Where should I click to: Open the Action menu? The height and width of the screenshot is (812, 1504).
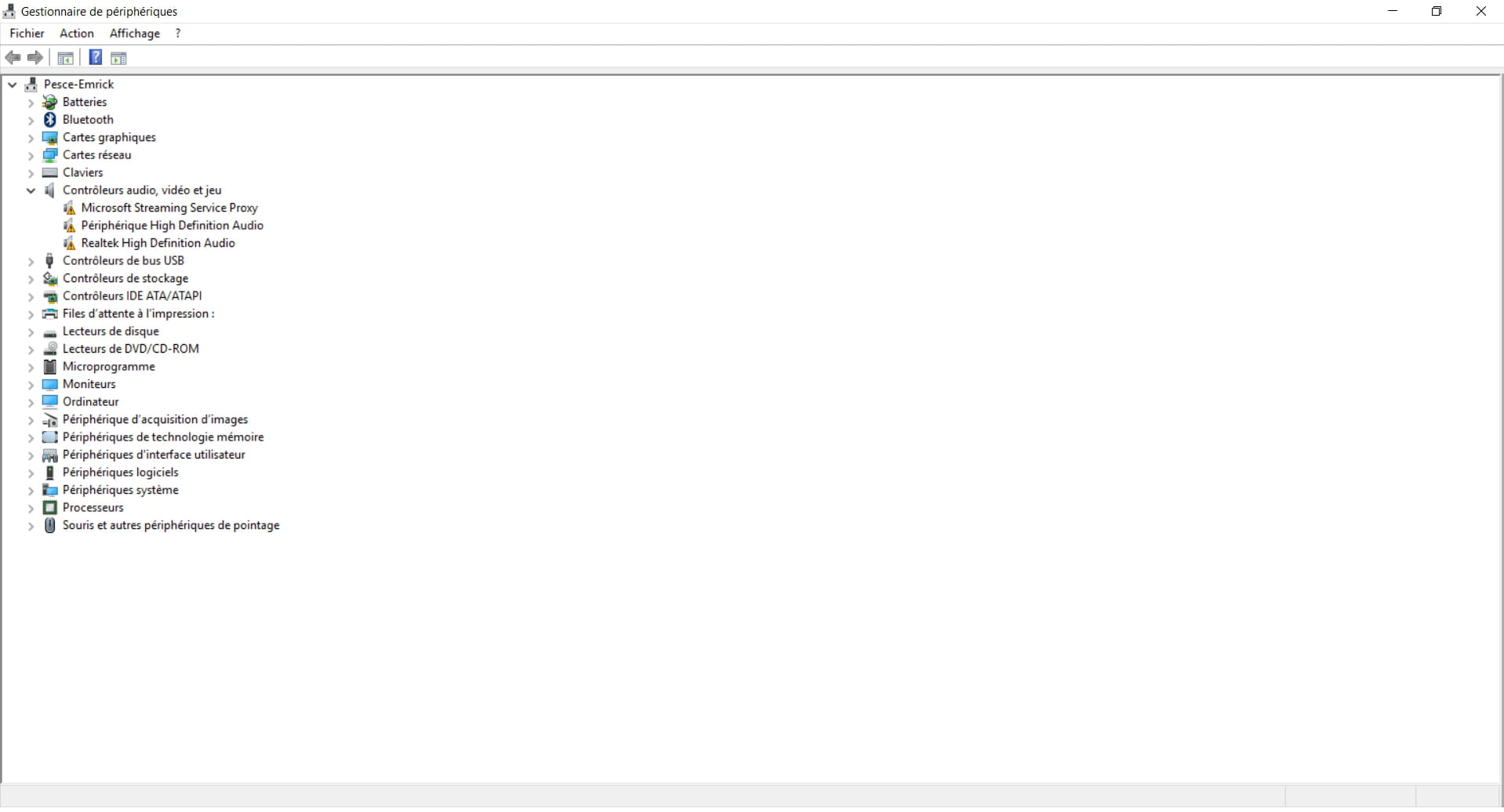point(77,34)
